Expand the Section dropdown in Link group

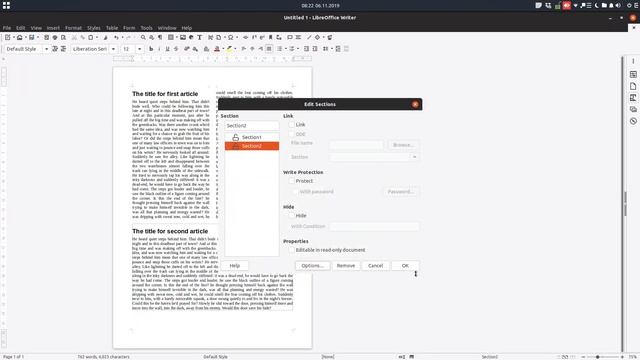click(414, 157)
